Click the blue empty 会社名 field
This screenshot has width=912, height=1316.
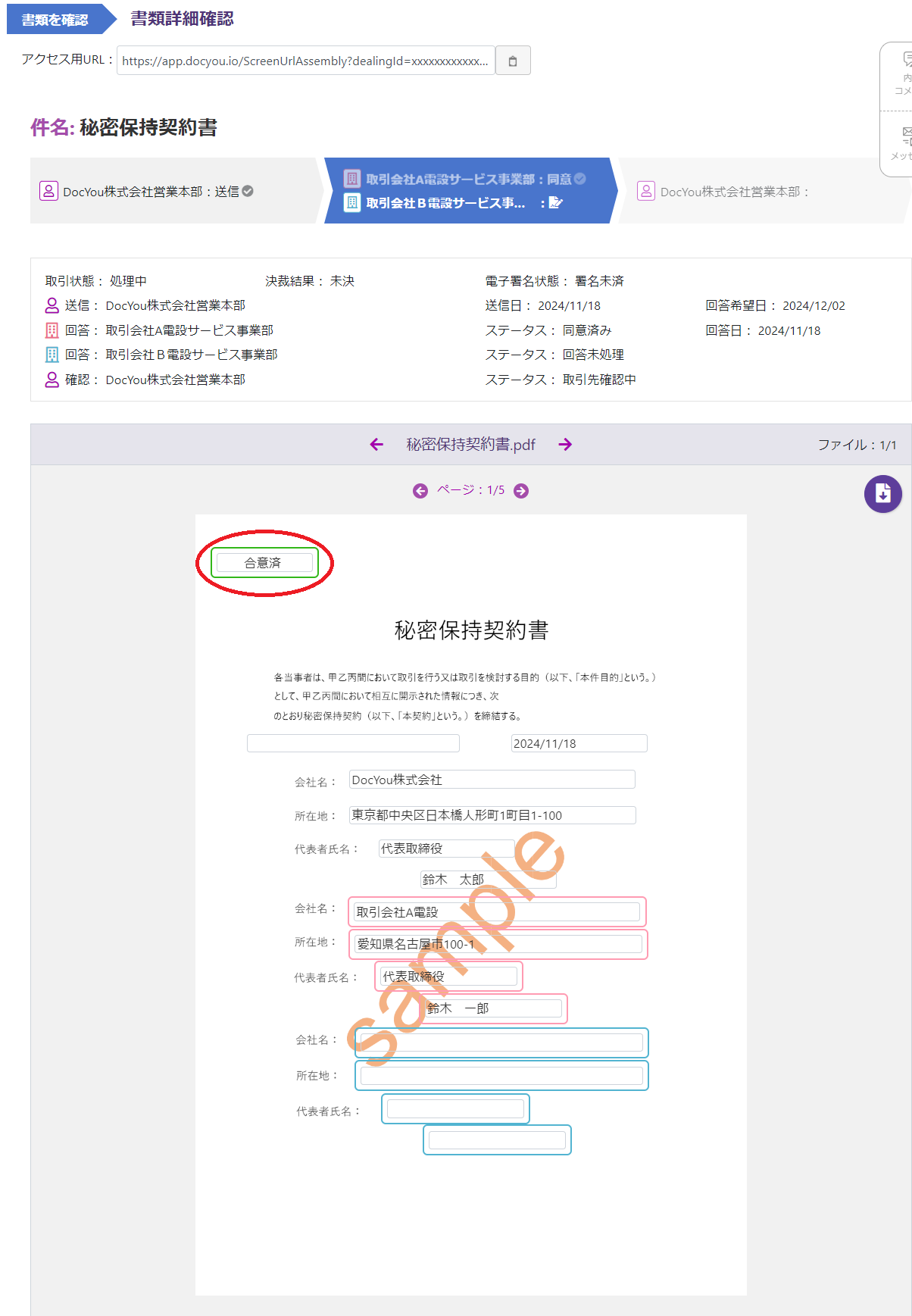click(501, 1042)
